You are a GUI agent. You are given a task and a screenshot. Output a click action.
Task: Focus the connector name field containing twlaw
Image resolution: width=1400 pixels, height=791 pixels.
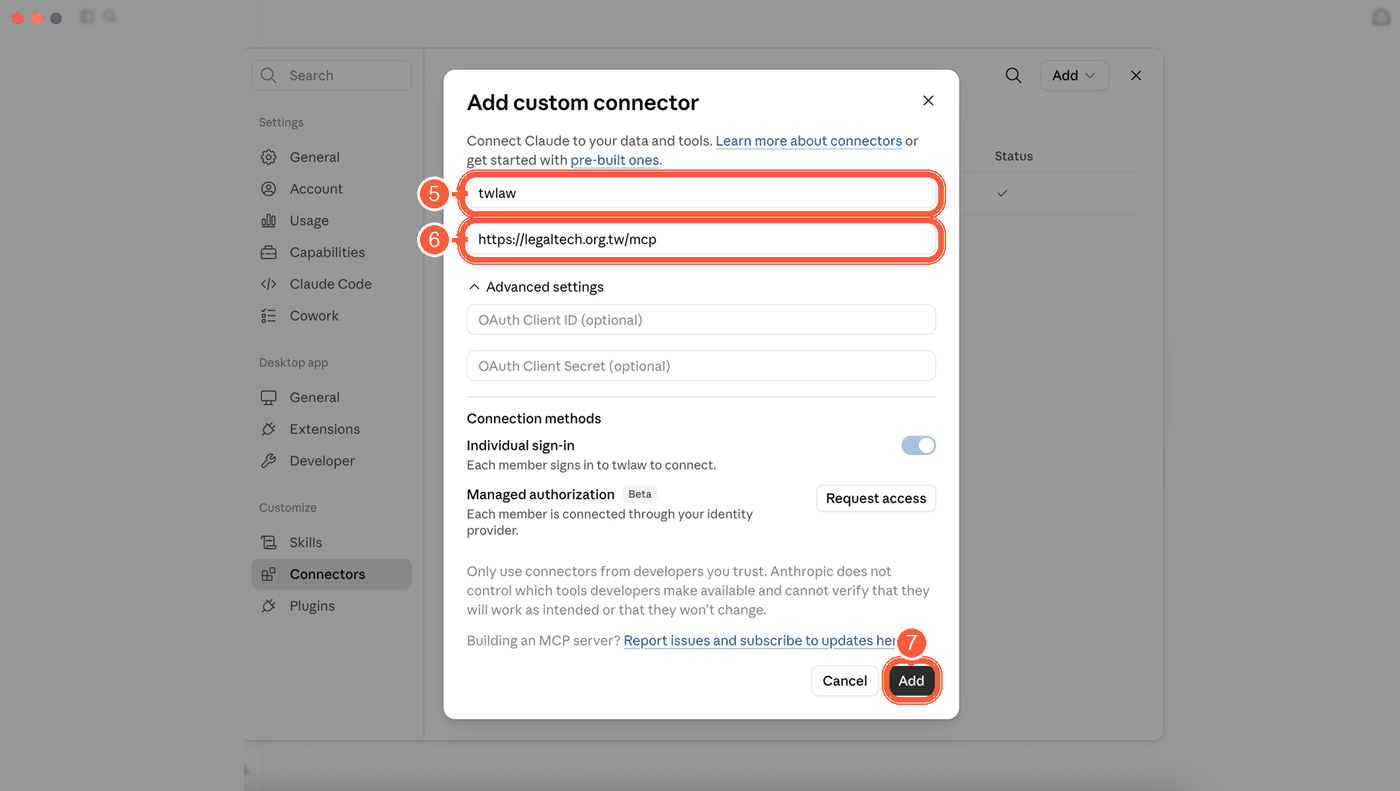701,193
